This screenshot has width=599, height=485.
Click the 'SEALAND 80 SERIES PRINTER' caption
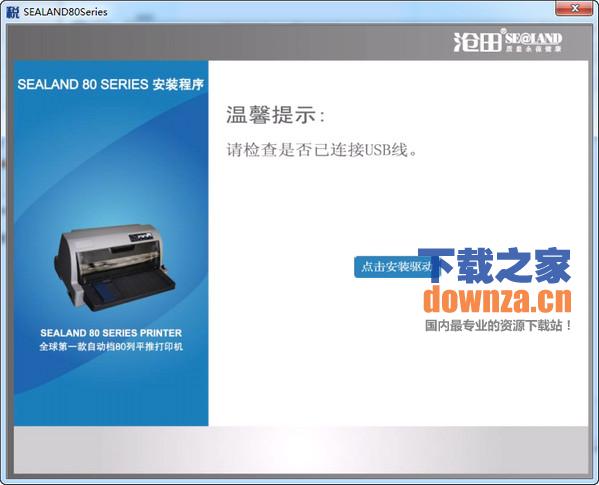click(111, 333)
